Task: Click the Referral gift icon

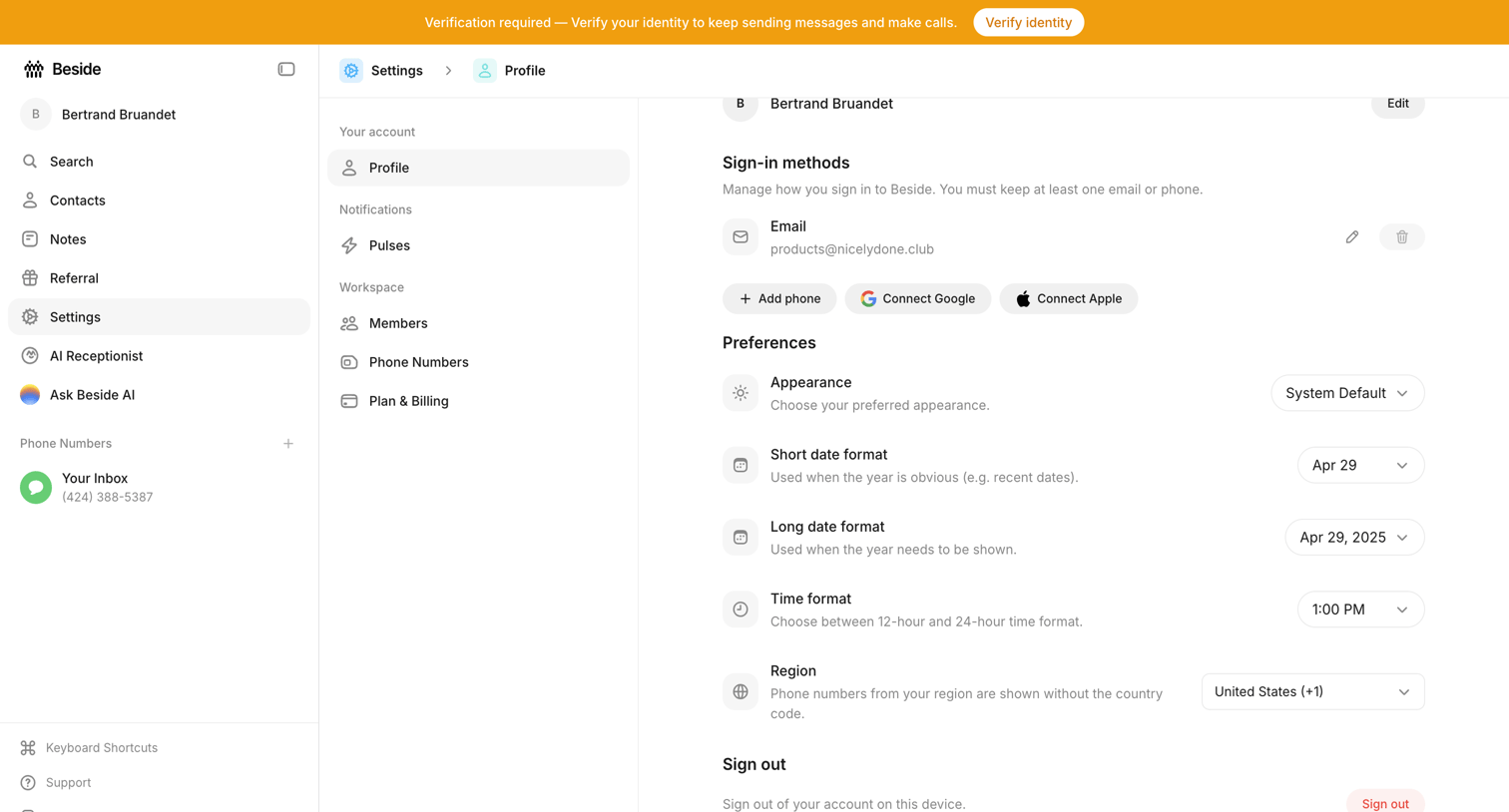Action: pyautogui.click(x=30, y=278)
